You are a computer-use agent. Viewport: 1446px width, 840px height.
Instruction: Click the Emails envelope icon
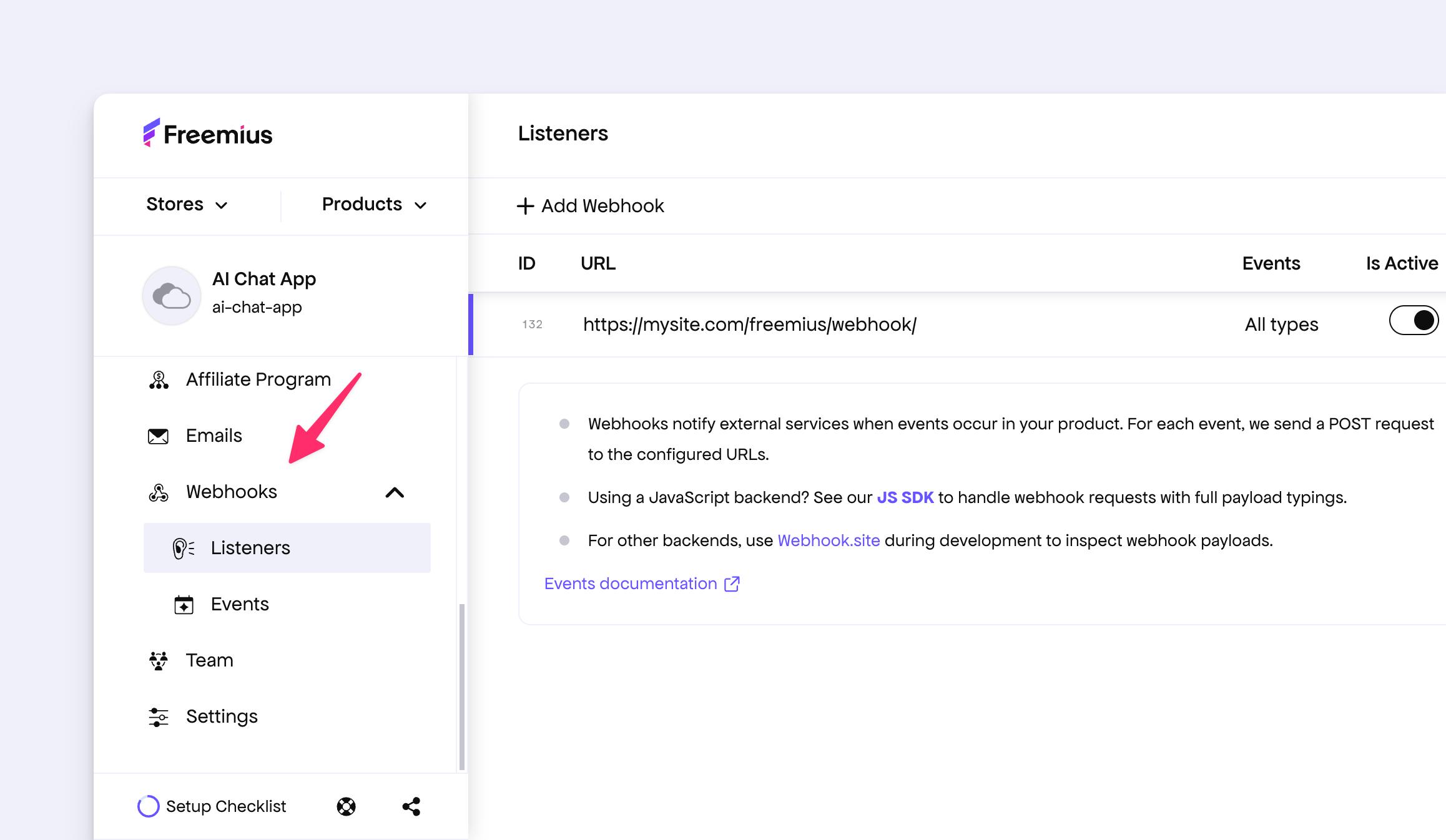[158, 436]
